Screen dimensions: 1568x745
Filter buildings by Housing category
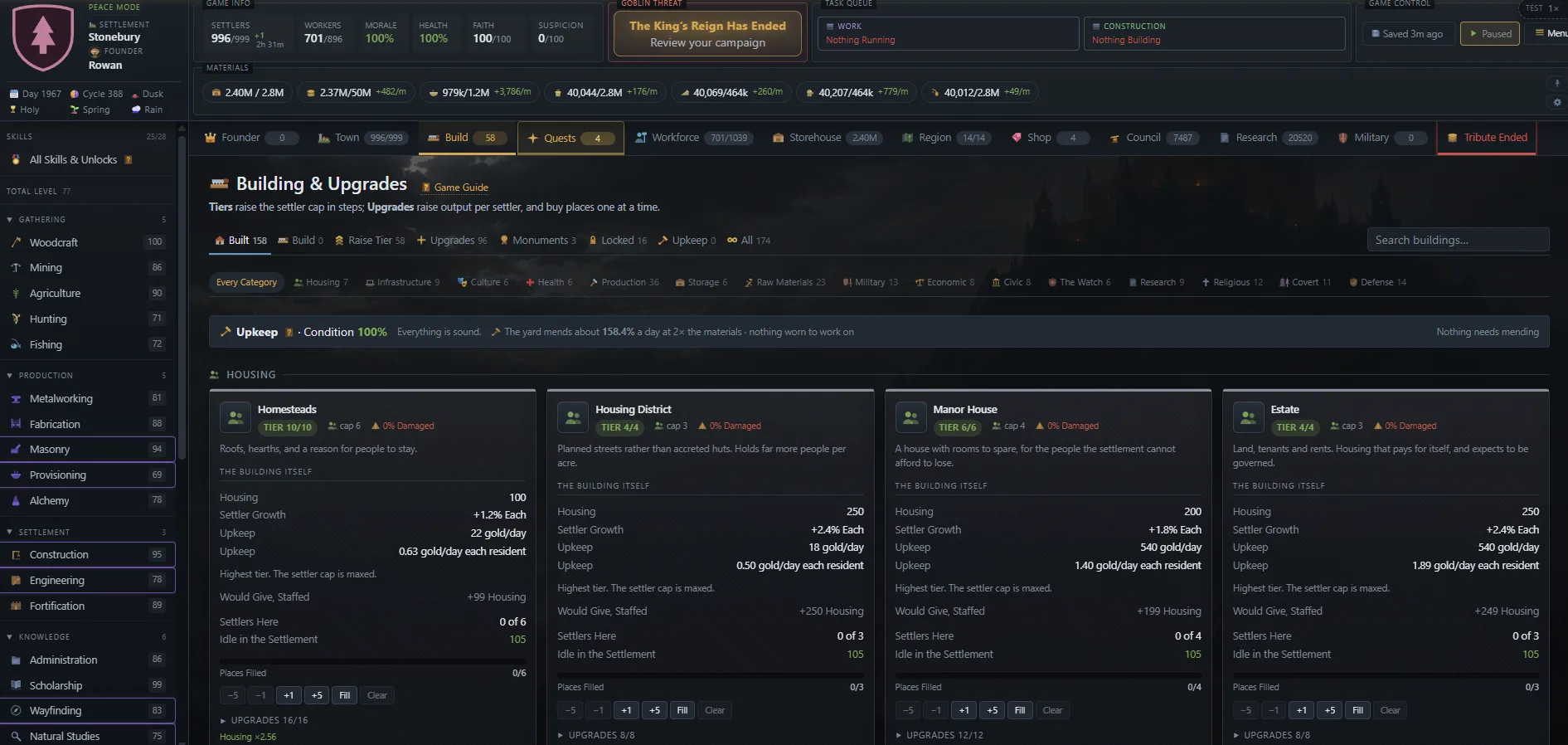pyautogui.click(x=321, y=283)
